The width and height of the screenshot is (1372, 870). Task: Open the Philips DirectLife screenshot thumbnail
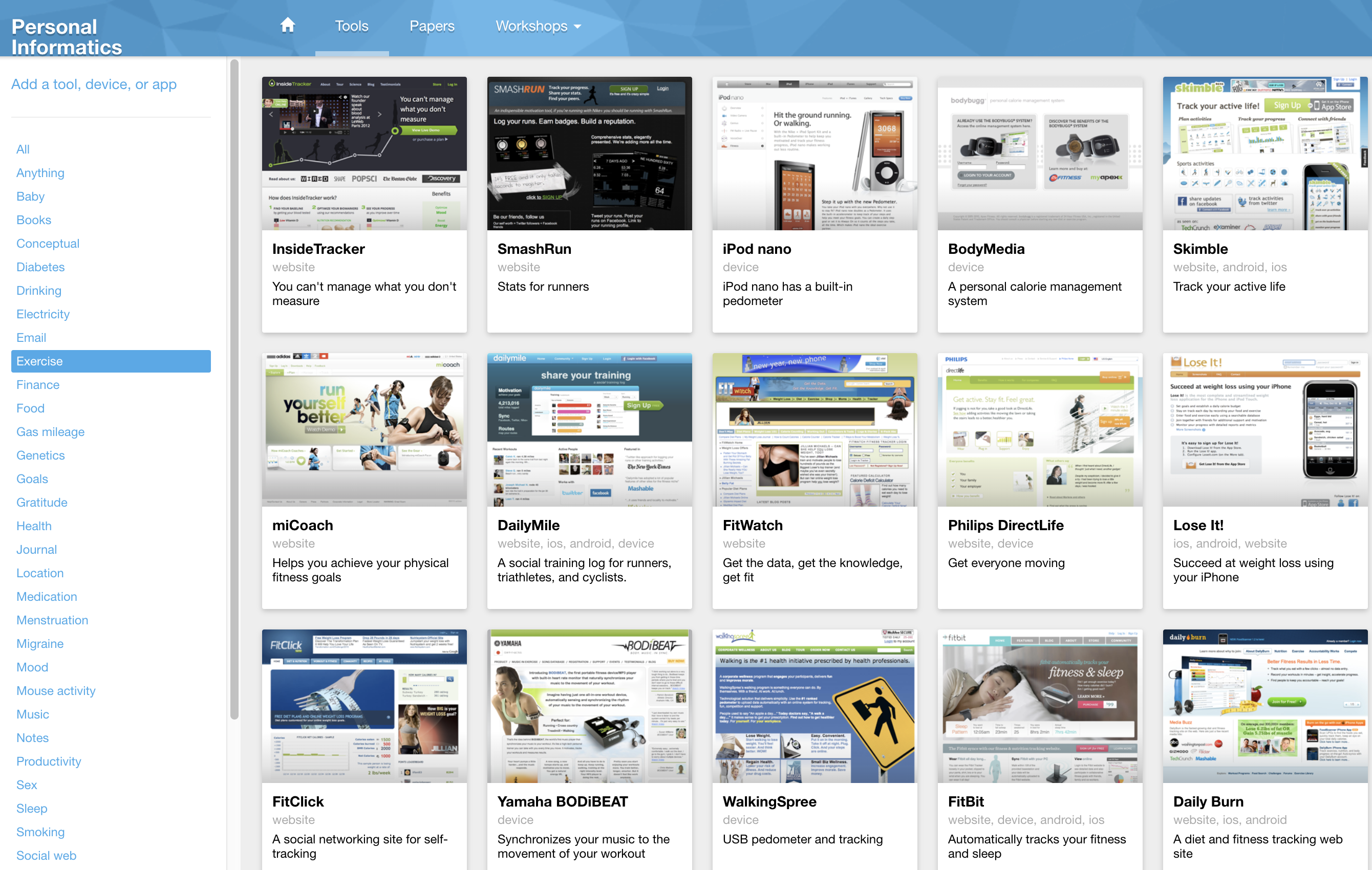(1040, 430)
